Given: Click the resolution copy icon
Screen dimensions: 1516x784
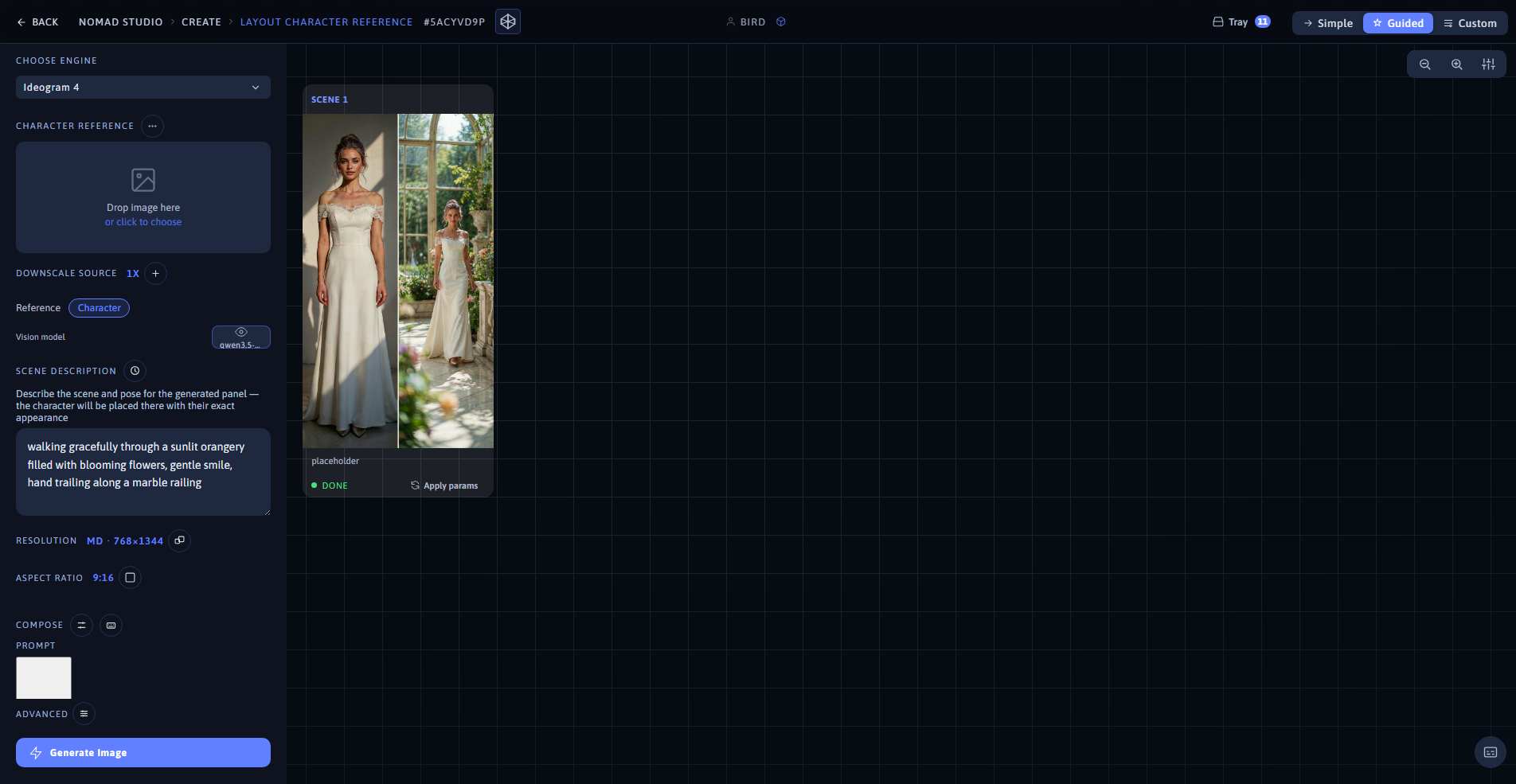Looking at the screenshot, I should point(180,540).
